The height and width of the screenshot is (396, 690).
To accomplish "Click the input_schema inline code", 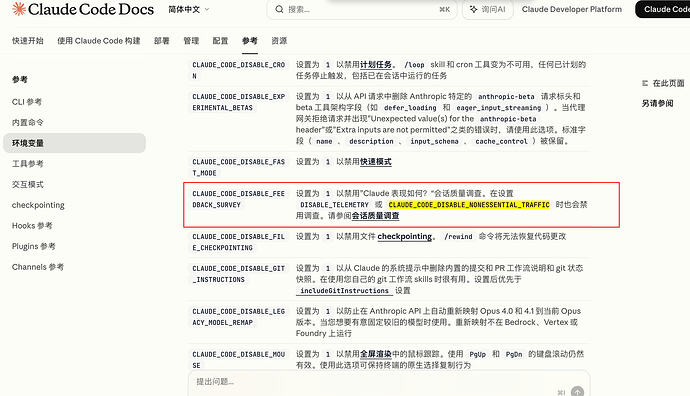I will click(x=434, y=141).
